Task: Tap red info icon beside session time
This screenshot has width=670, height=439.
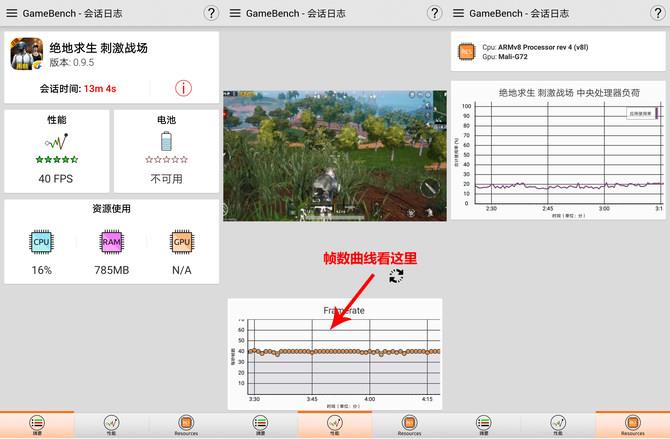Action: pyautogui.click(x=183, y=88)
